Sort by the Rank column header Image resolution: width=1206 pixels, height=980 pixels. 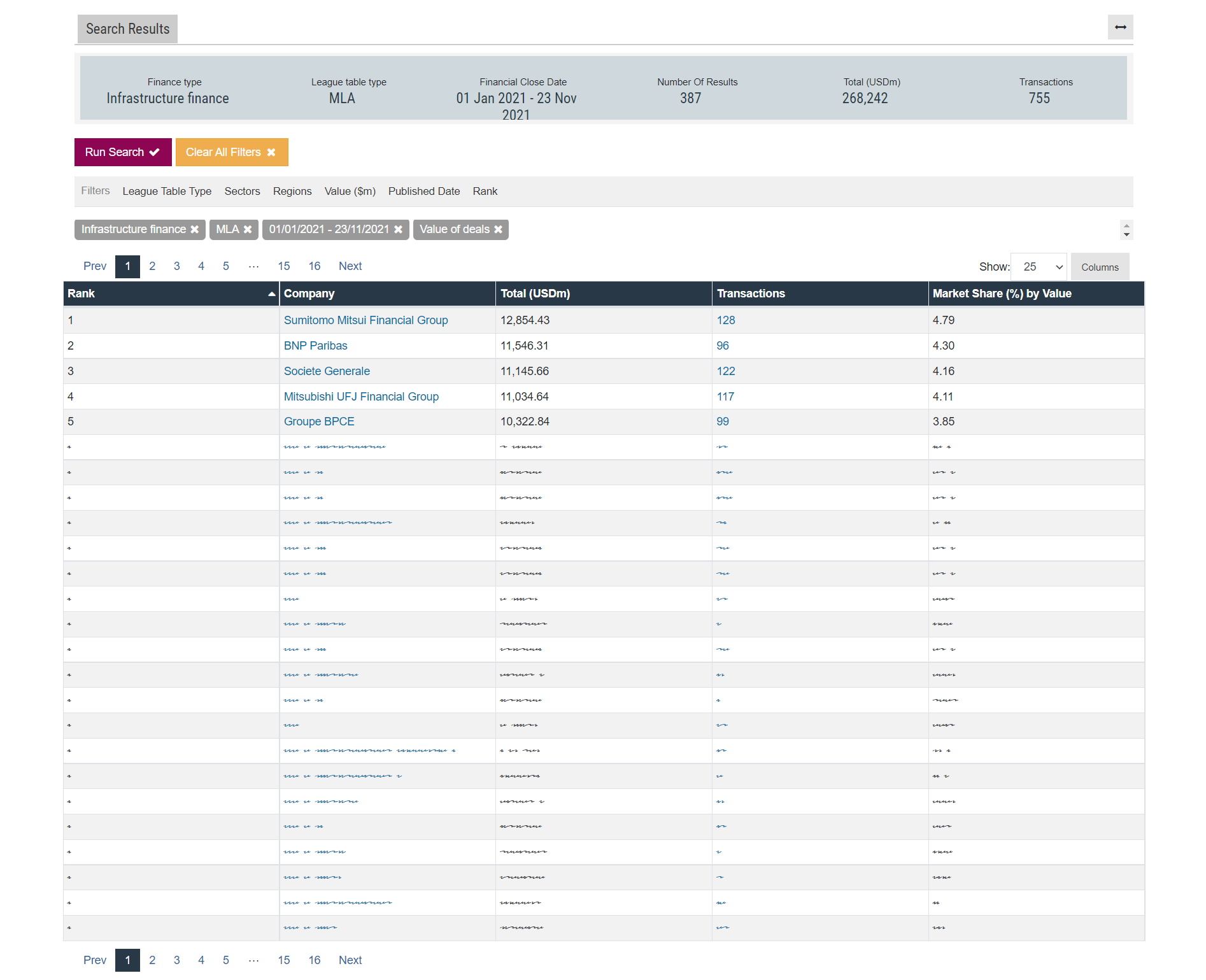[171, 294]
